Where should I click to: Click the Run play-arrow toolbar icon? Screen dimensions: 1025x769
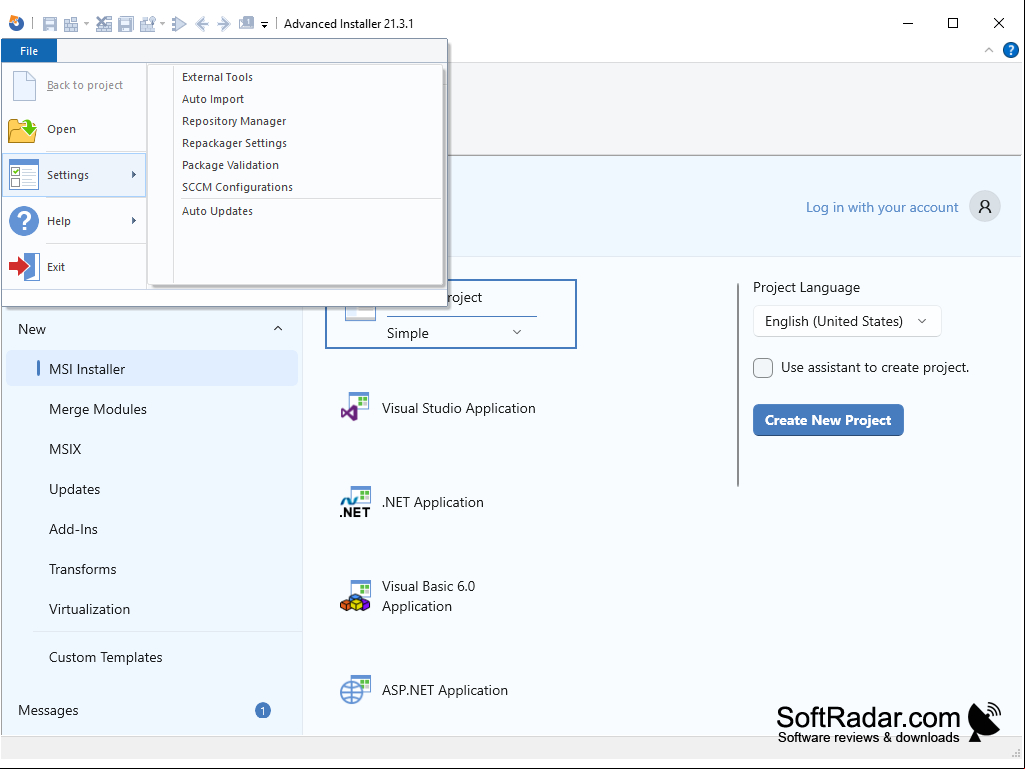click(x=179, y=24)
